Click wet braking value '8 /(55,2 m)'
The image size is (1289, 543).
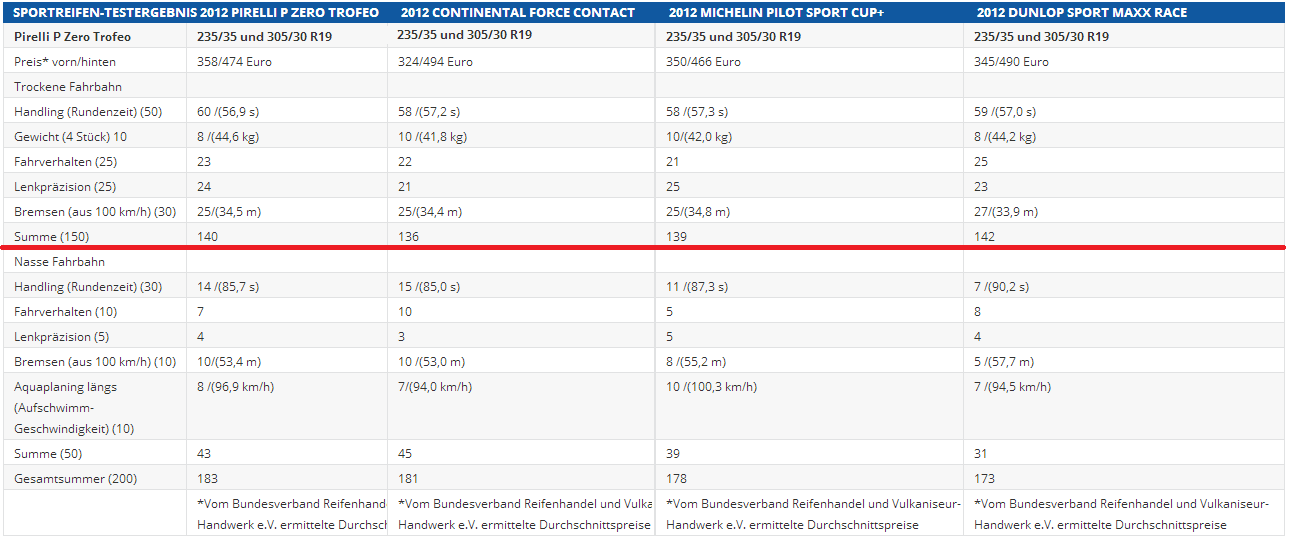(696, 362)
